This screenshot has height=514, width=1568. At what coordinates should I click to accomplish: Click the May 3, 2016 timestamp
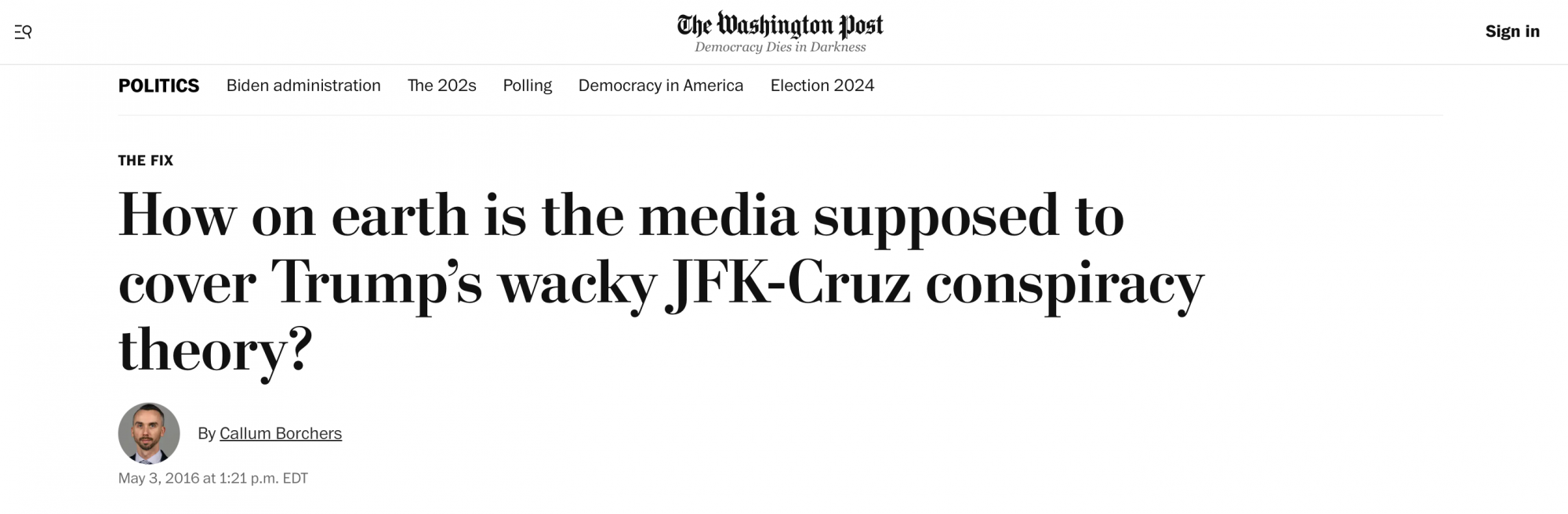(213, 478)
